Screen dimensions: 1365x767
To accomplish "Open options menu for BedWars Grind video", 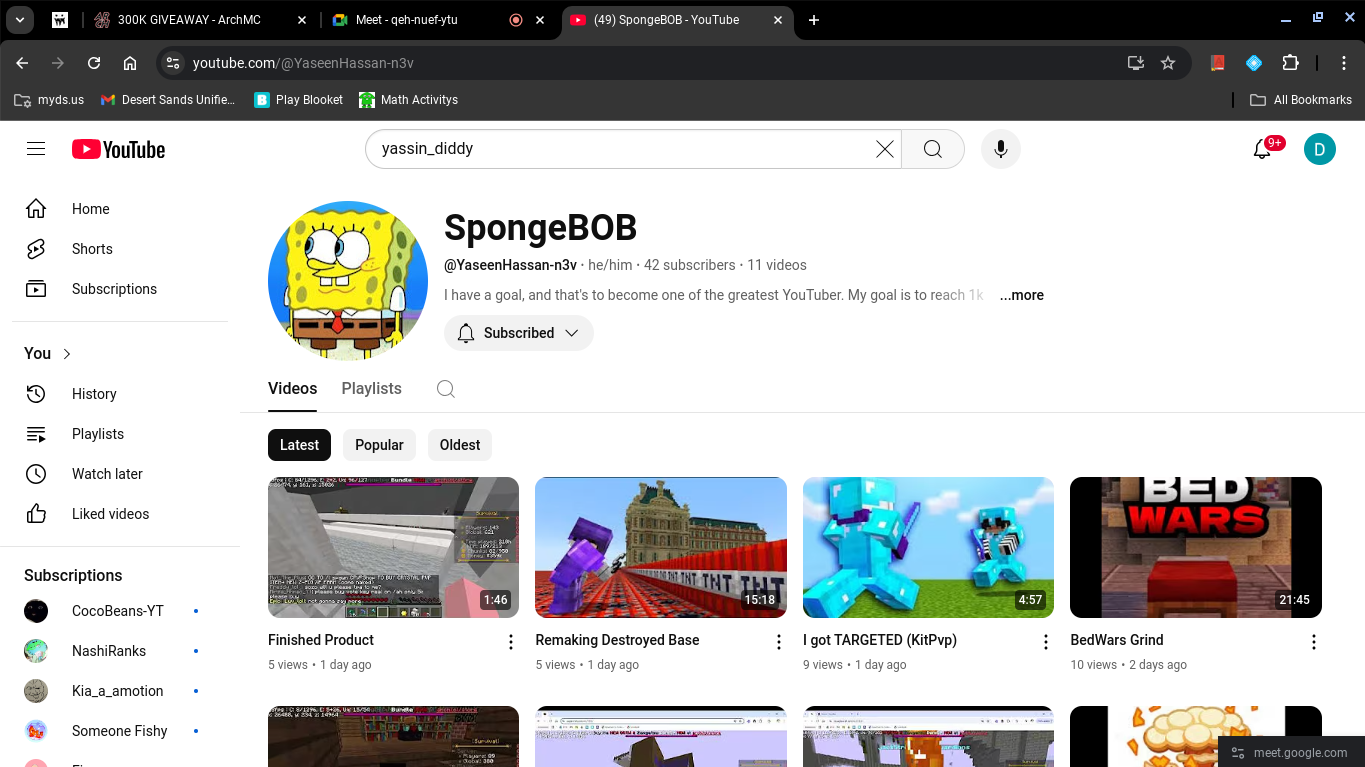I will pyautogui.click(x=1314, y=642).
